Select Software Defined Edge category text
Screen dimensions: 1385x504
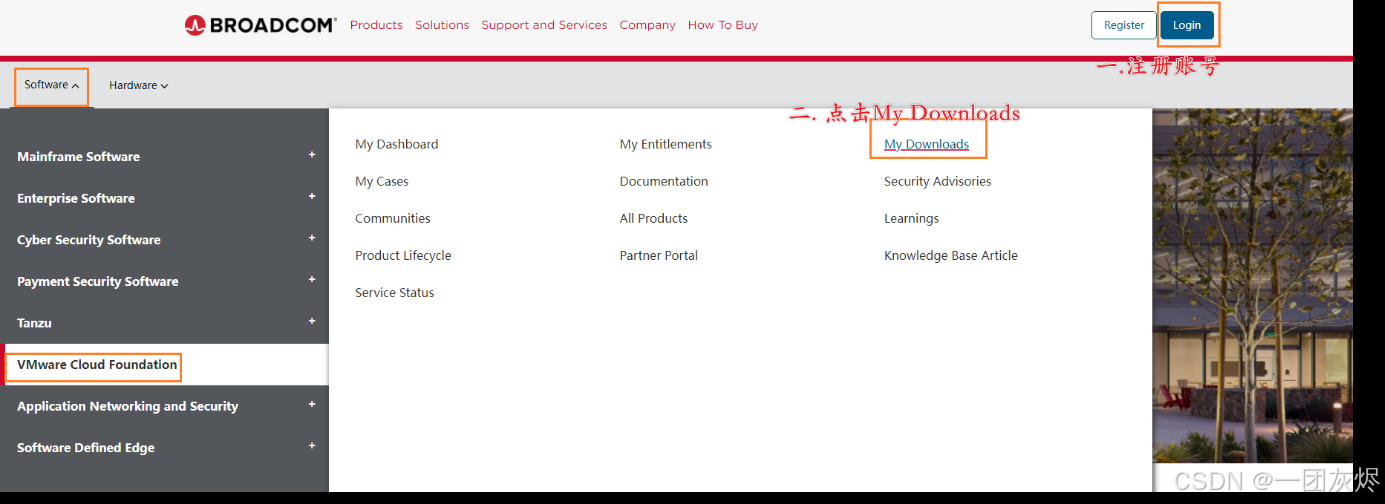[x=86, y=448]
